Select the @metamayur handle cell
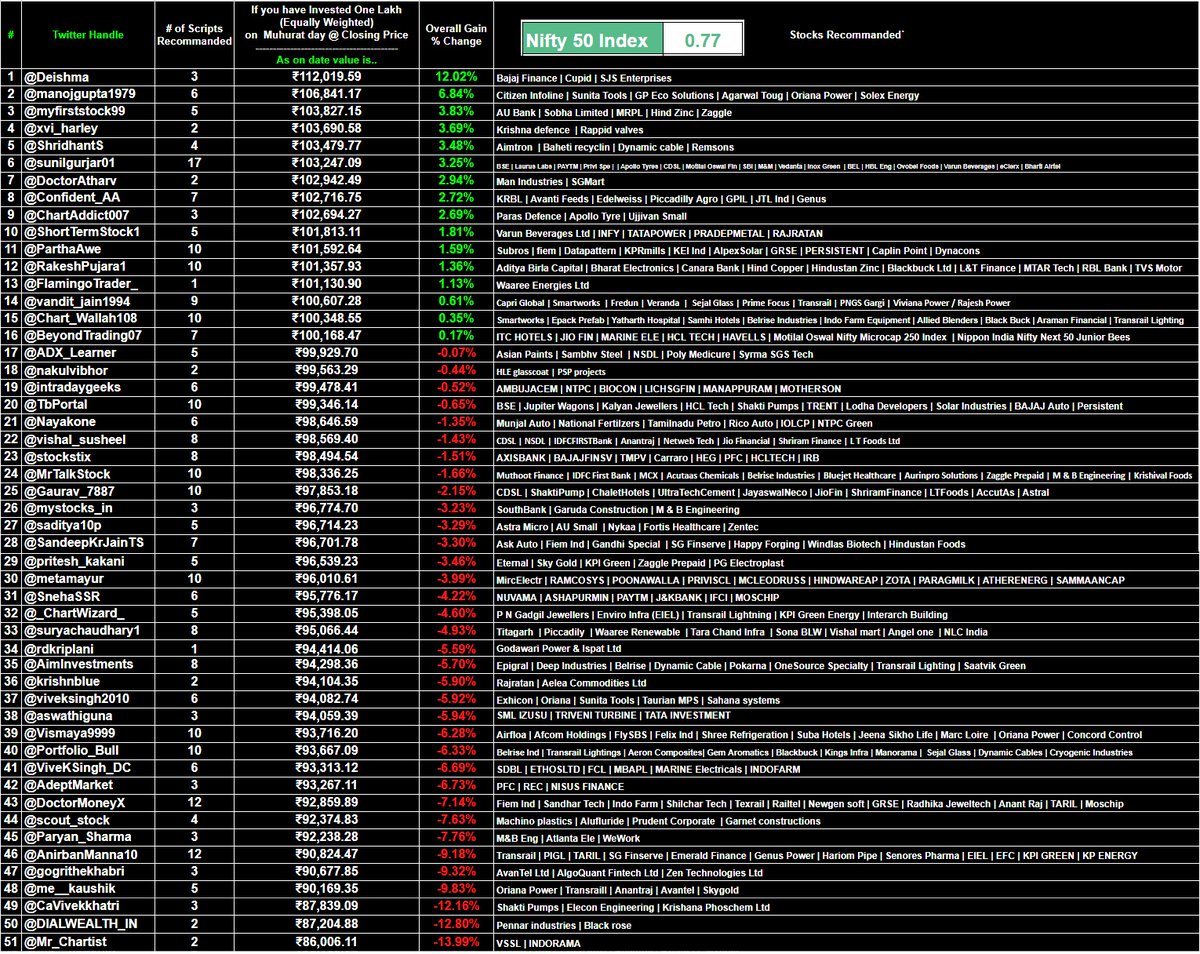The image size is (1200, 954). click(88, 578)
